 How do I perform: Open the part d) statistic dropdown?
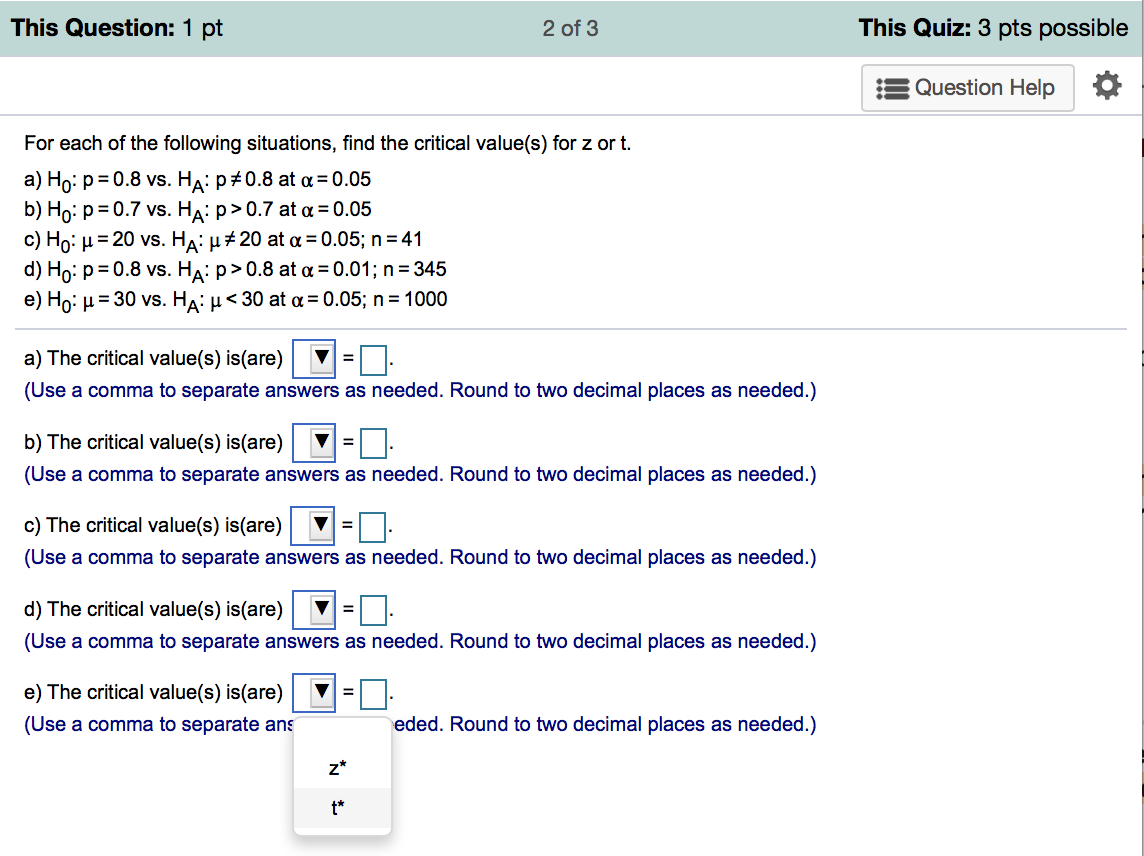coord(312,609)
